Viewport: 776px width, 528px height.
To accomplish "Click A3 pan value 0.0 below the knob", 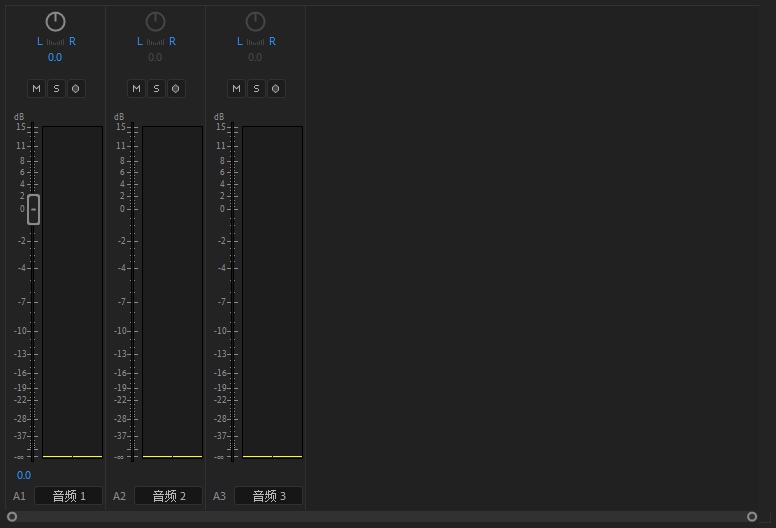I will coord(255,57).
